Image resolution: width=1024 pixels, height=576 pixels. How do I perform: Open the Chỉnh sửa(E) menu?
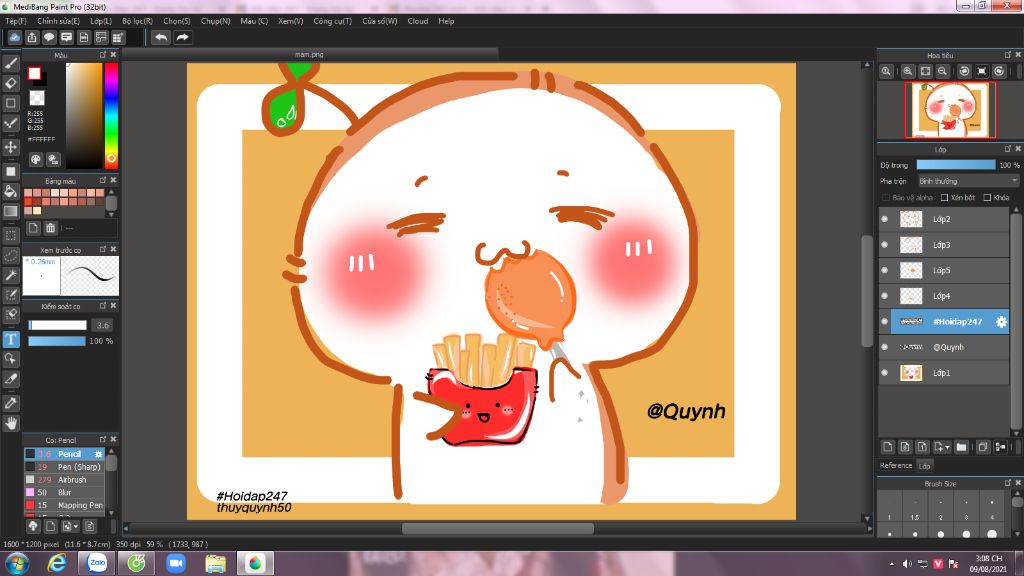pyautogui.click(x=58, y=21)
